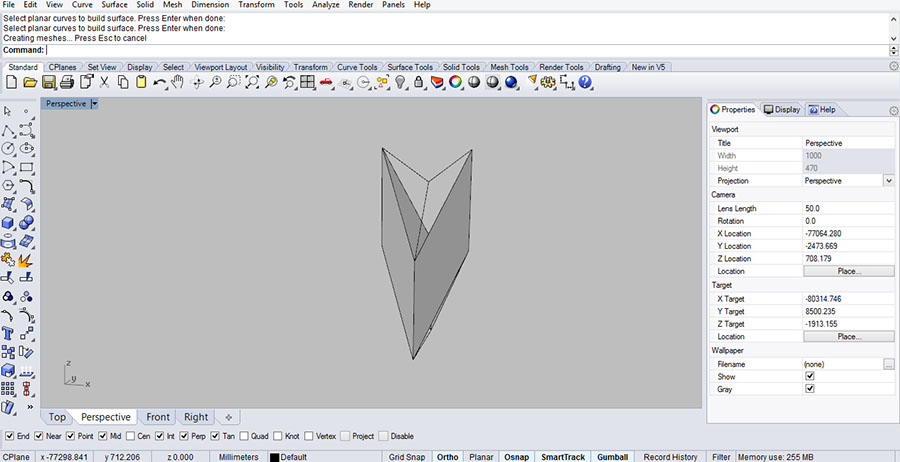This screenshot has width=900, height=462.
Task: Uncheck the Point osnap checkbox
Action: coord(71,436)
